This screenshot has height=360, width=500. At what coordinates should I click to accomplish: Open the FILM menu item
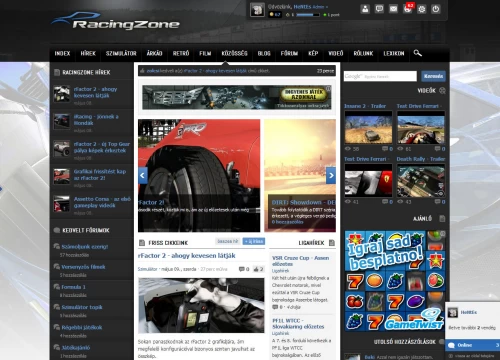(x=205, y=53)
